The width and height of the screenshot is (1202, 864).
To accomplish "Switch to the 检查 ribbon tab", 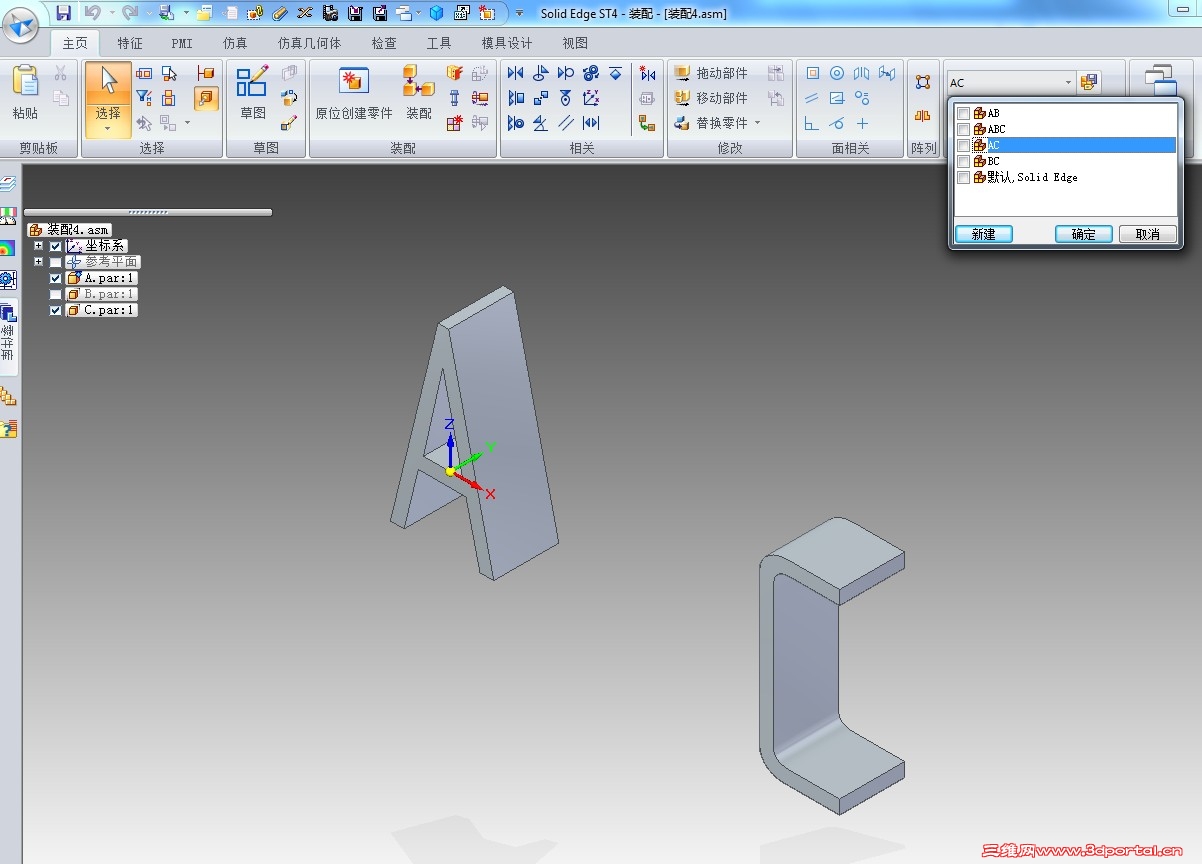I will tap(384, 43).
